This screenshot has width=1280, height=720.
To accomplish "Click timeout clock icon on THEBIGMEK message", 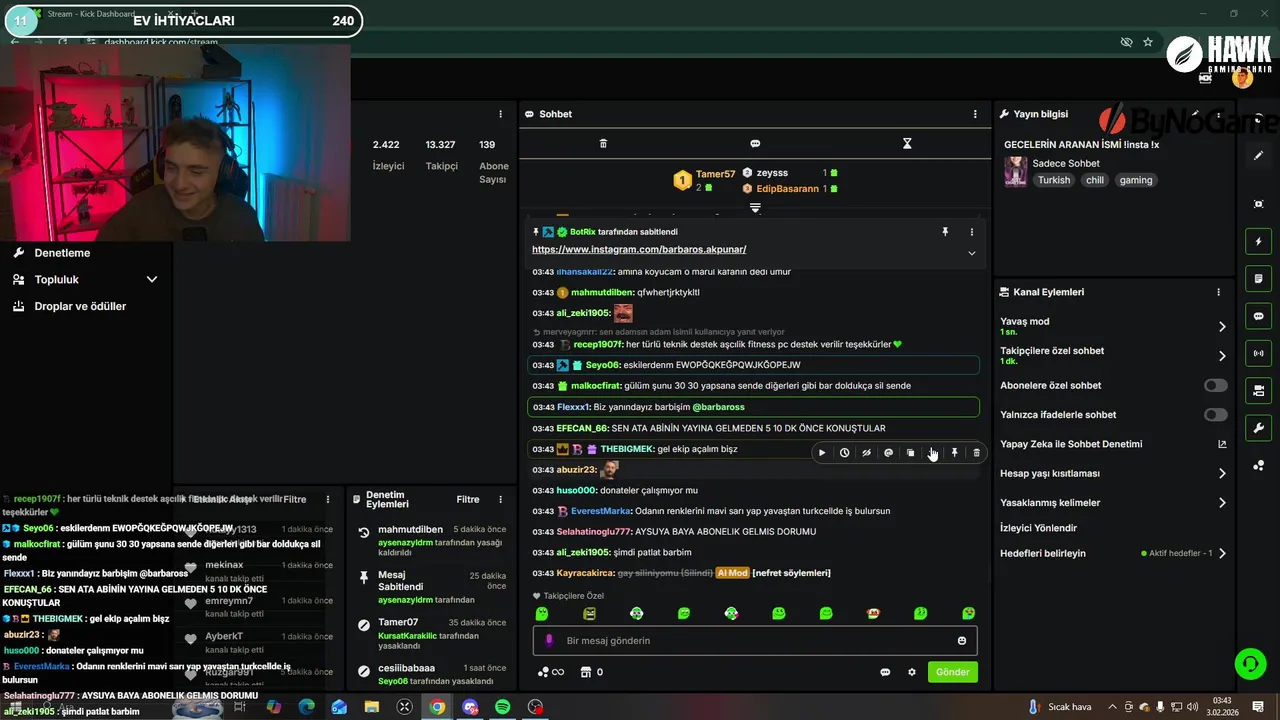I will click(844, 453).
